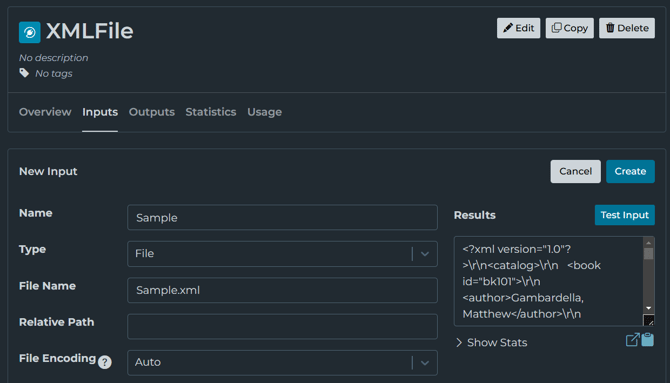Click the Relative Path input field
Viewport: 670px width, 383px height.
(x=282, y=327)
